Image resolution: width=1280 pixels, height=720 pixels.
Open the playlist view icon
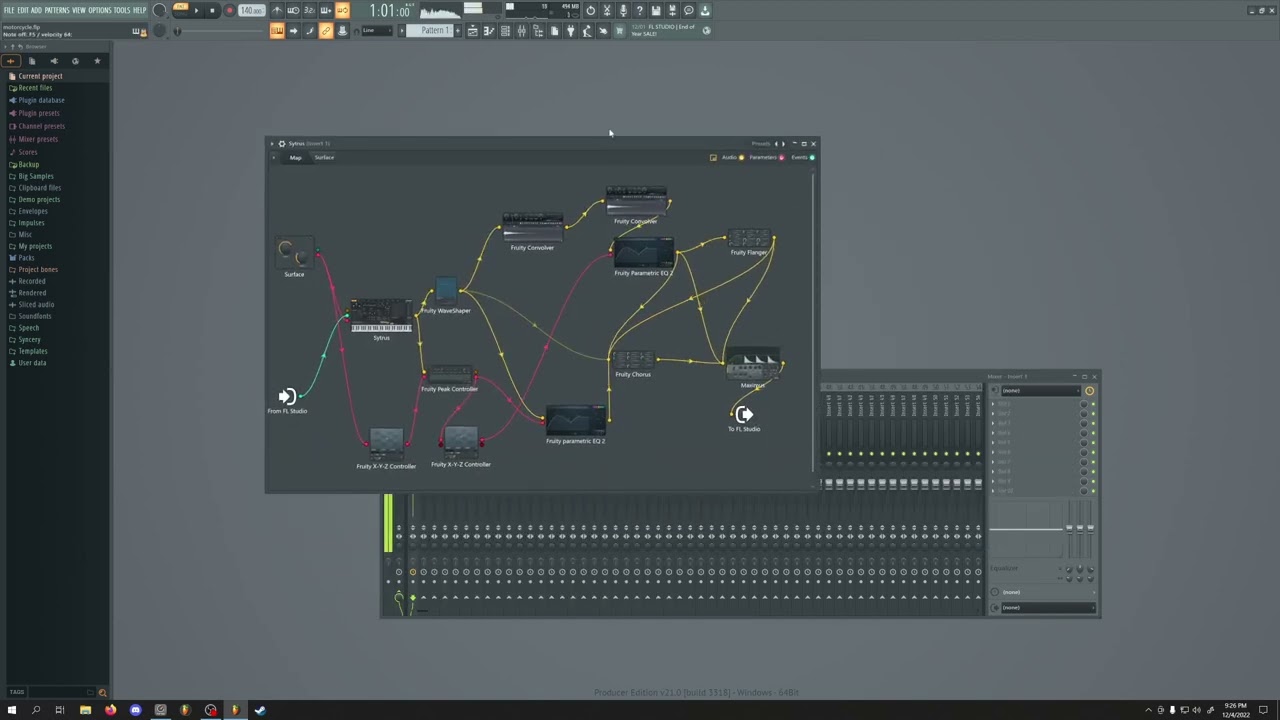pos(472,31)
